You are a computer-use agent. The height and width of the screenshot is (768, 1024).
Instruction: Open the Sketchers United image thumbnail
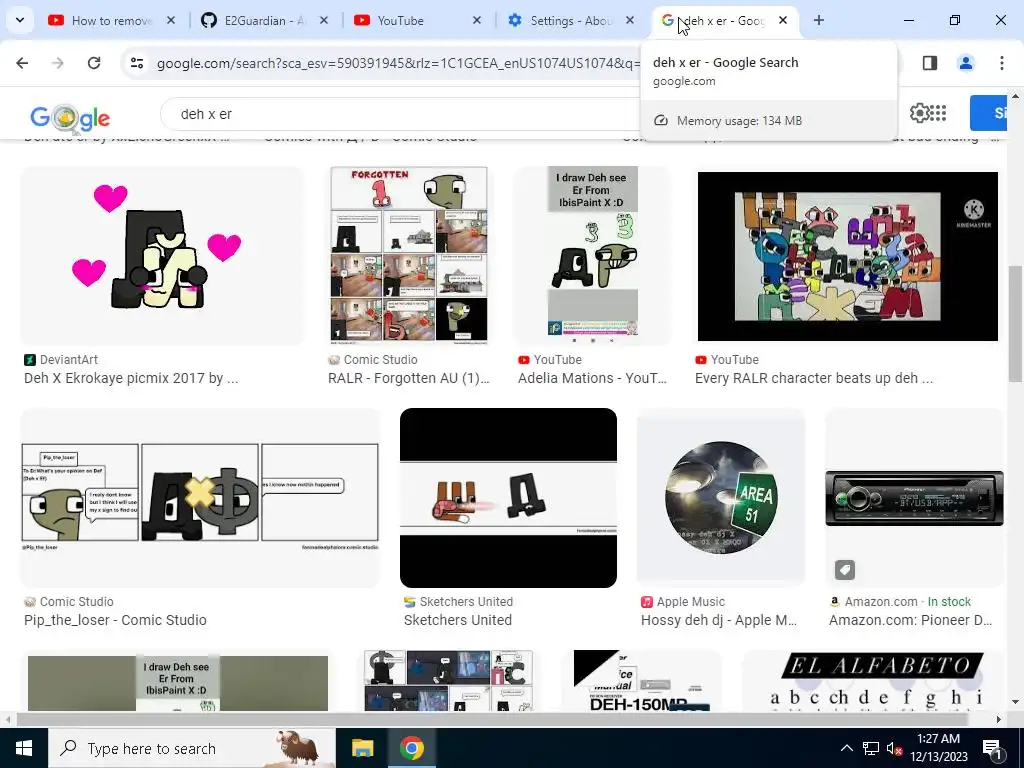(508, 498)
